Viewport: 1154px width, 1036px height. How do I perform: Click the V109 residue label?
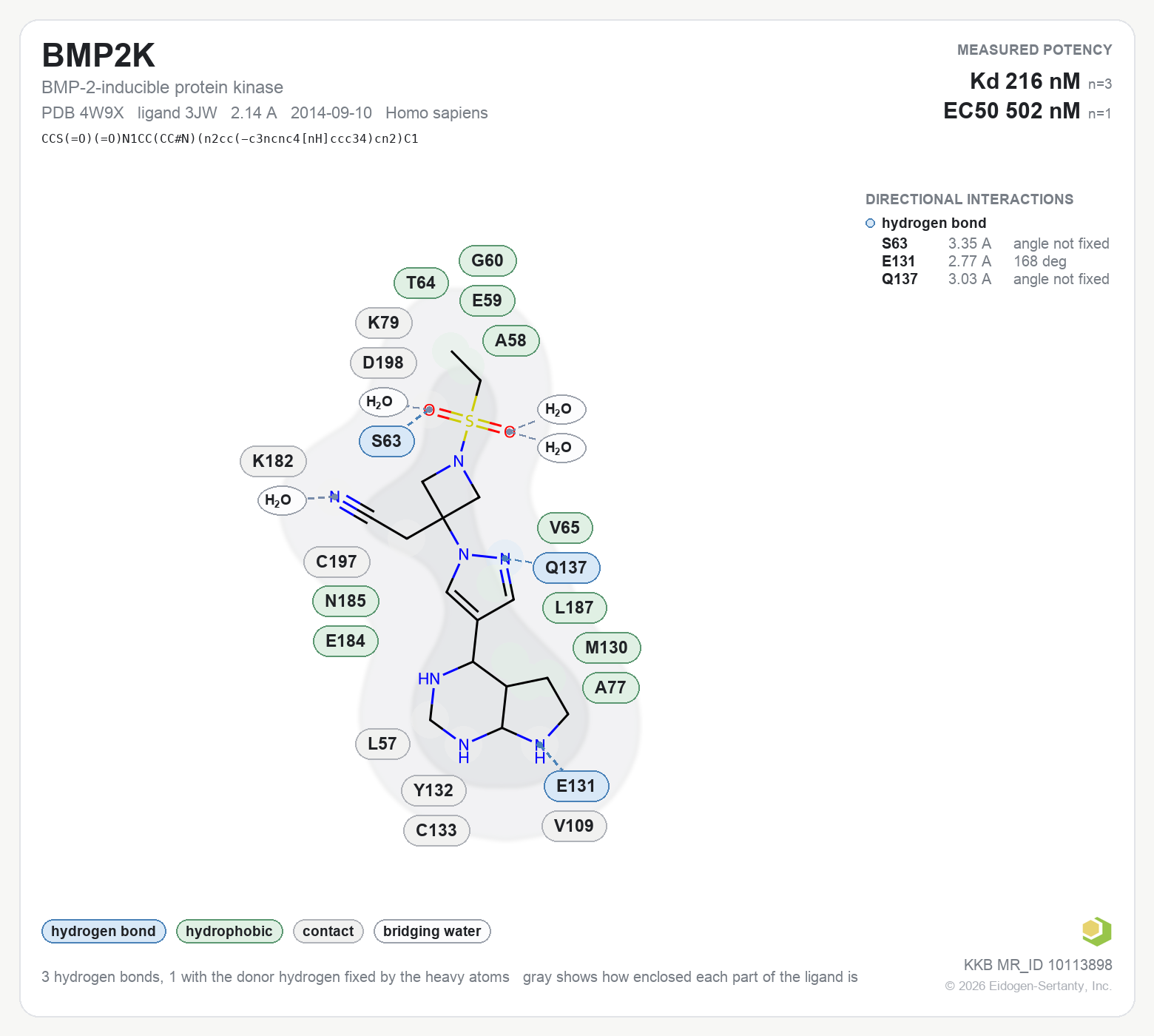click(574, 826)
